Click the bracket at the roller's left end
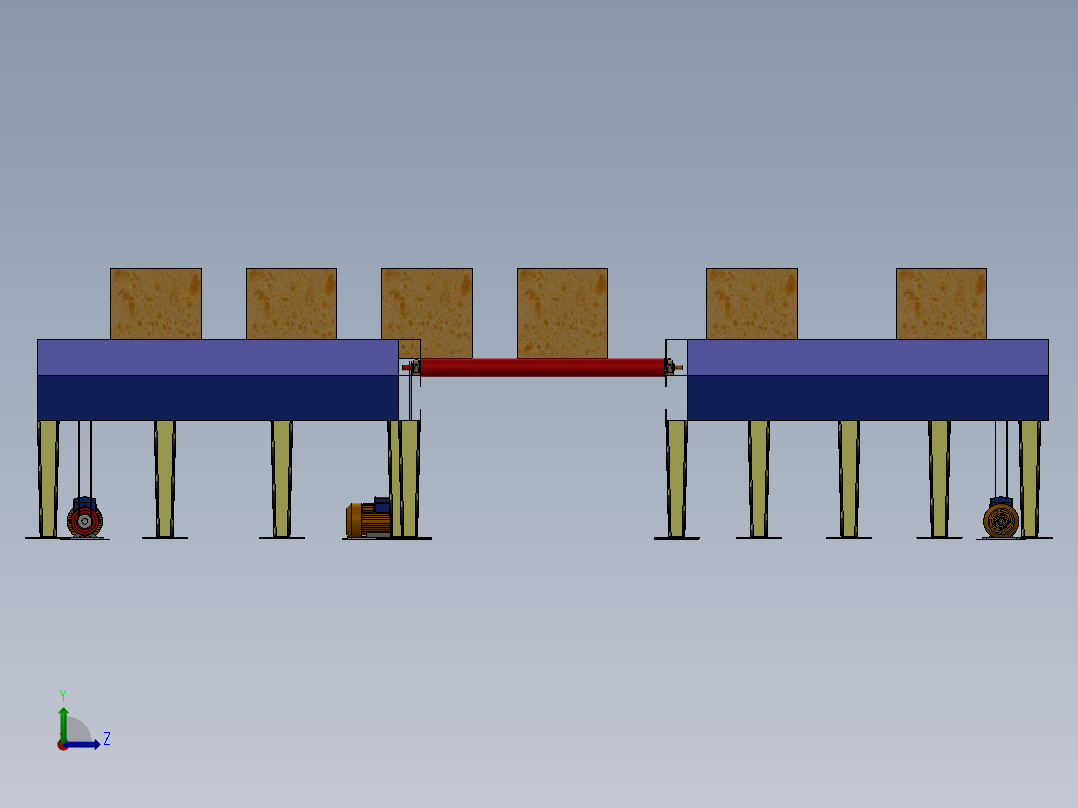The height and width of the screenshot is (808, 1078). [415, 367]
